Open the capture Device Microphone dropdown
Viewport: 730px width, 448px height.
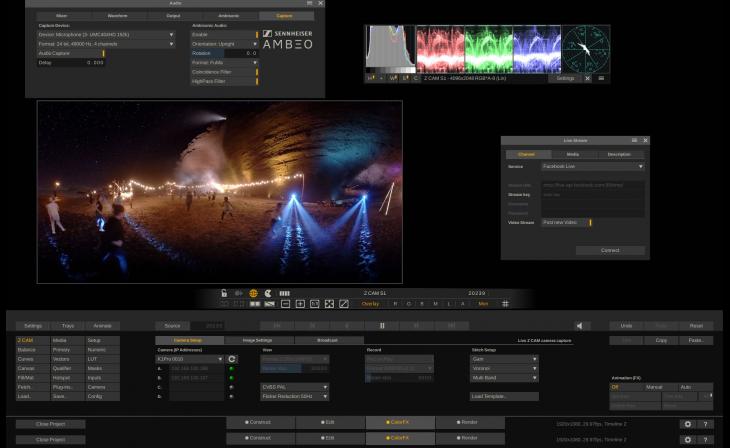coord(106,34)
